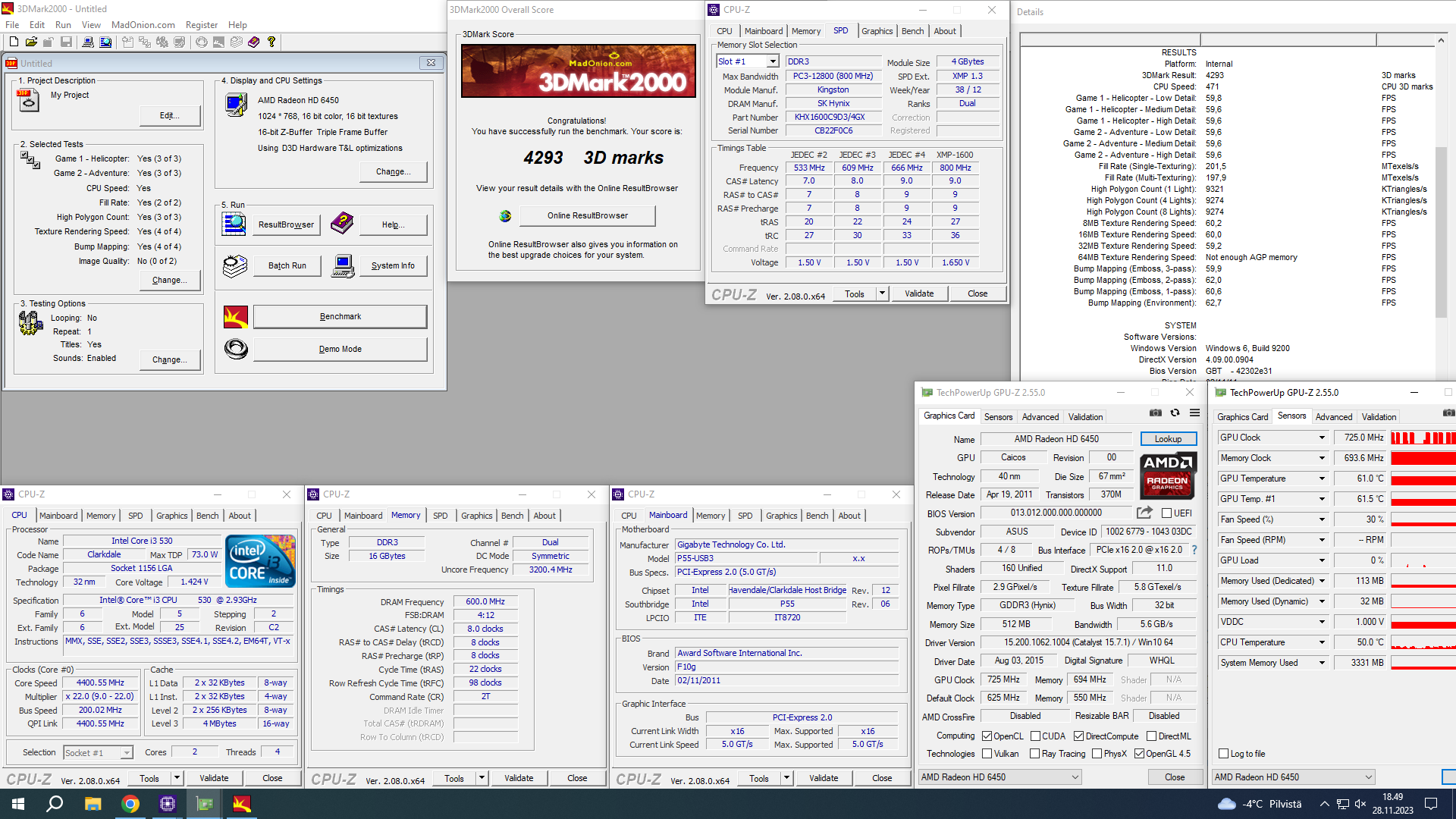
Task: Switch to Validation tab in GPU-Z Sensors window
Action: click(x=1379, y=417)
